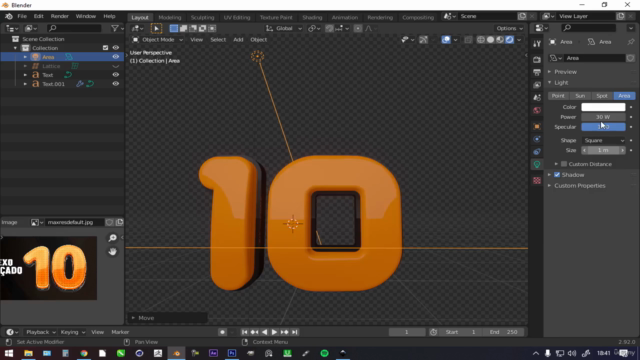Click the Power 30 W field
The image size is (640, 360).
[603, 117]
